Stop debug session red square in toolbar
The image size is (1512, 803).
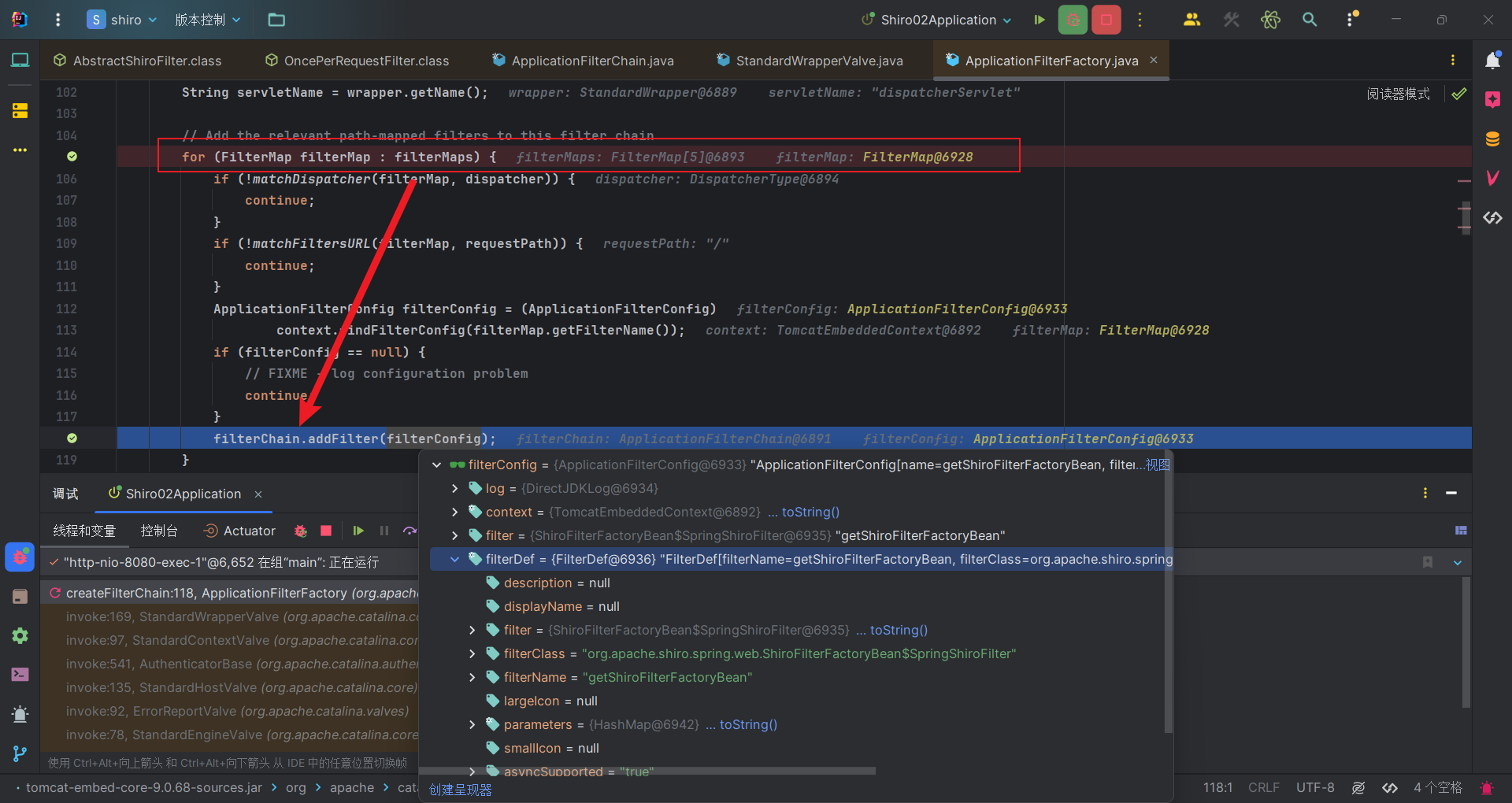pos(326,531)
